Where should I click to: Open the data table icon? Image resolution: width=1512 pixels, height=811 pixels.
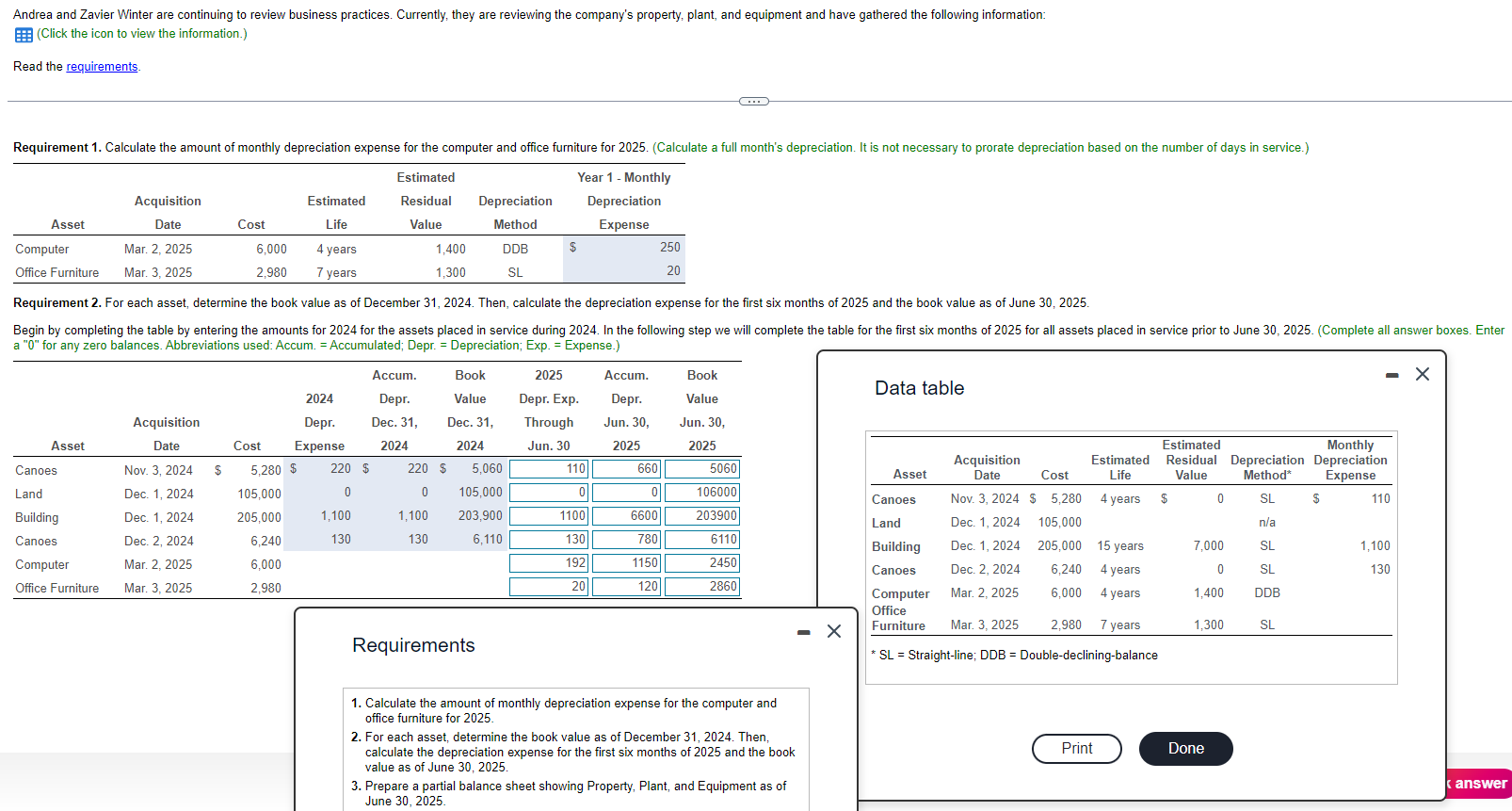(24, 35)
